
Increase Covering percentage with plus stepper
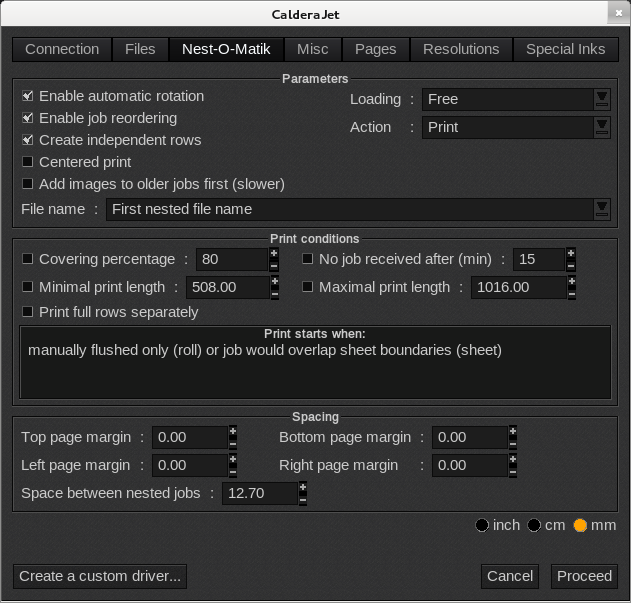(x=274, y=253)
